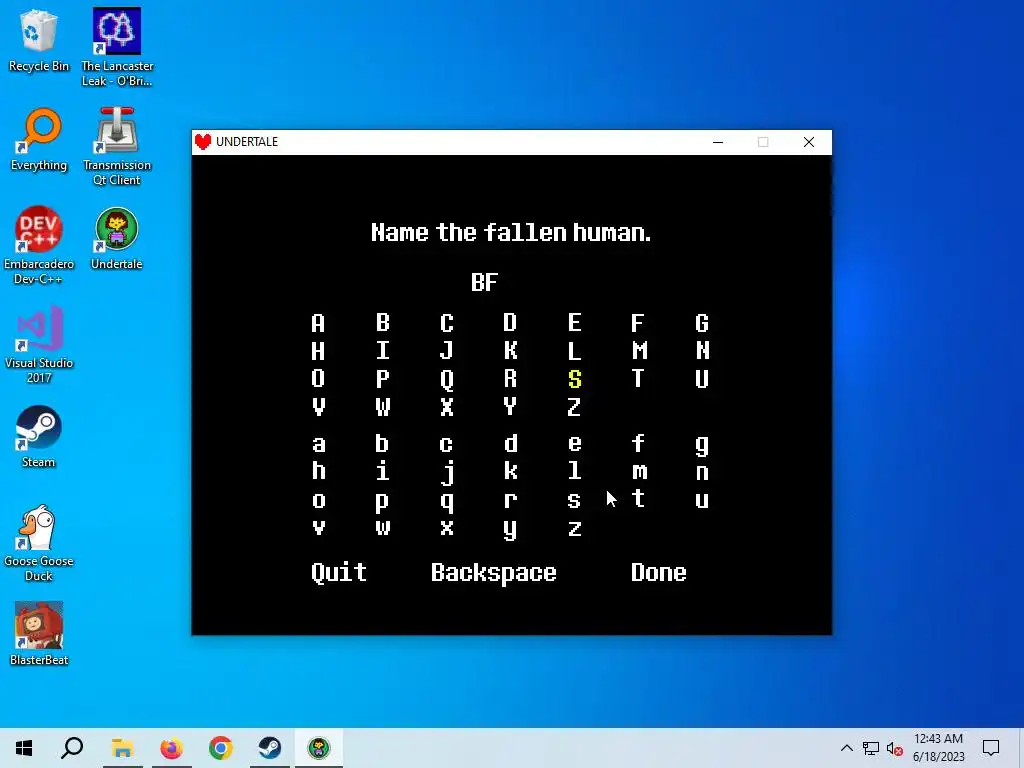Pick uppercase letter E

pyautogui.click(x=575, y=323)
